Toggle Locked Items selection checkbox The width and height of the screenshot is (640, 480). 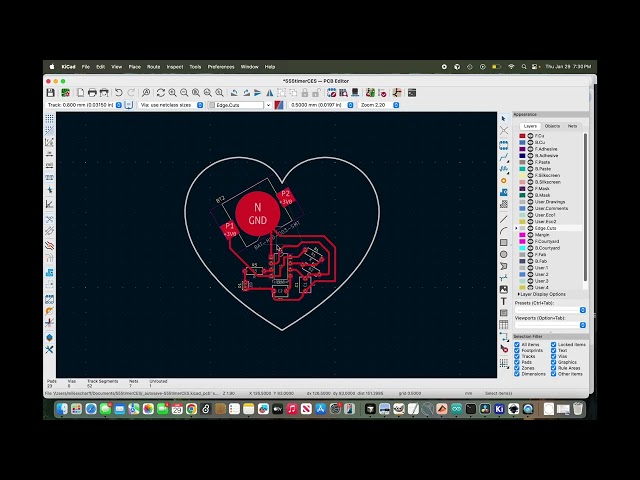(553, 344)
